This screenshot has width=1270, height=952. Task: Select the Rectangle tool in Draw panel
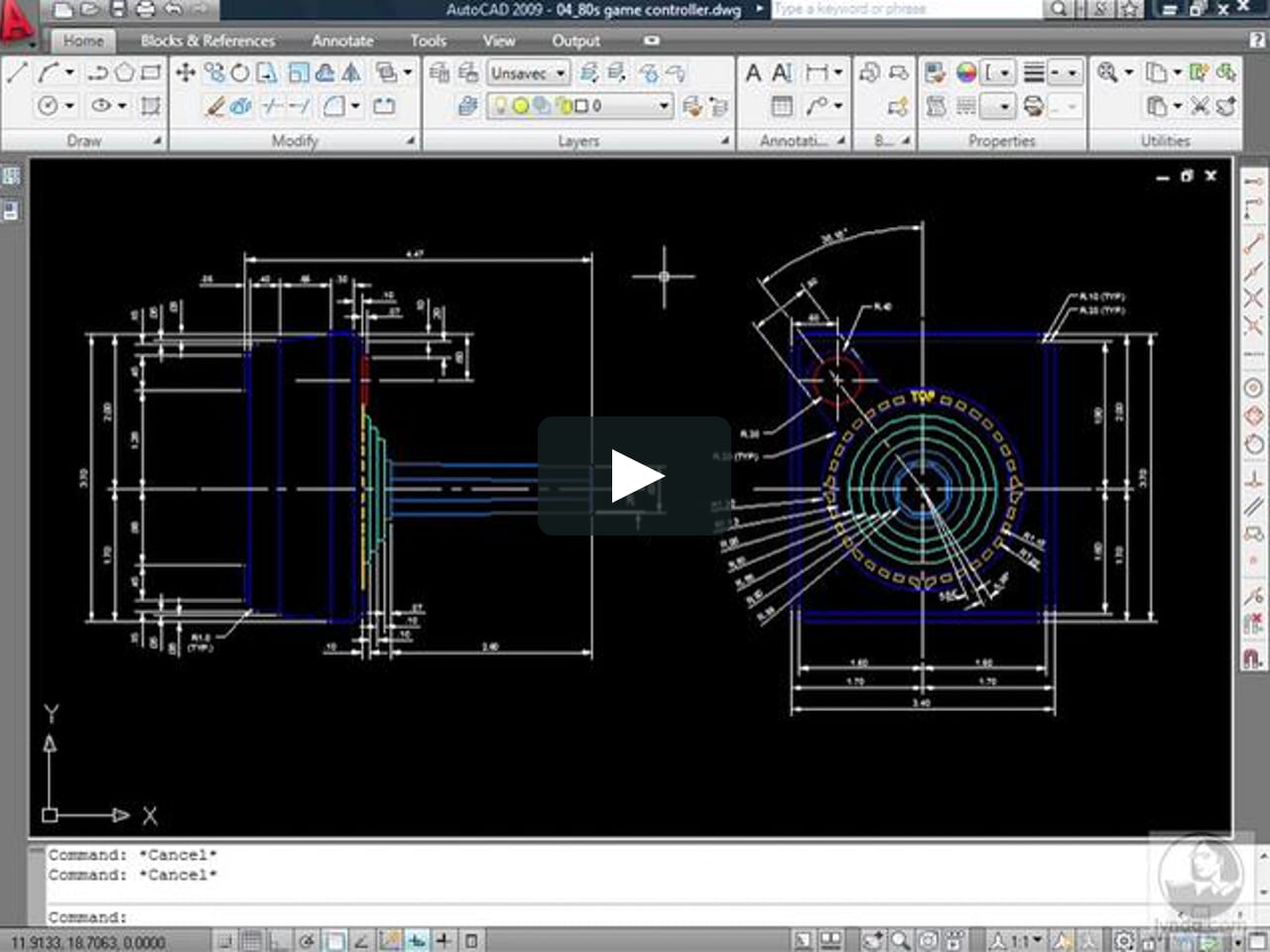pyautogui.click(x=151, y=72)
